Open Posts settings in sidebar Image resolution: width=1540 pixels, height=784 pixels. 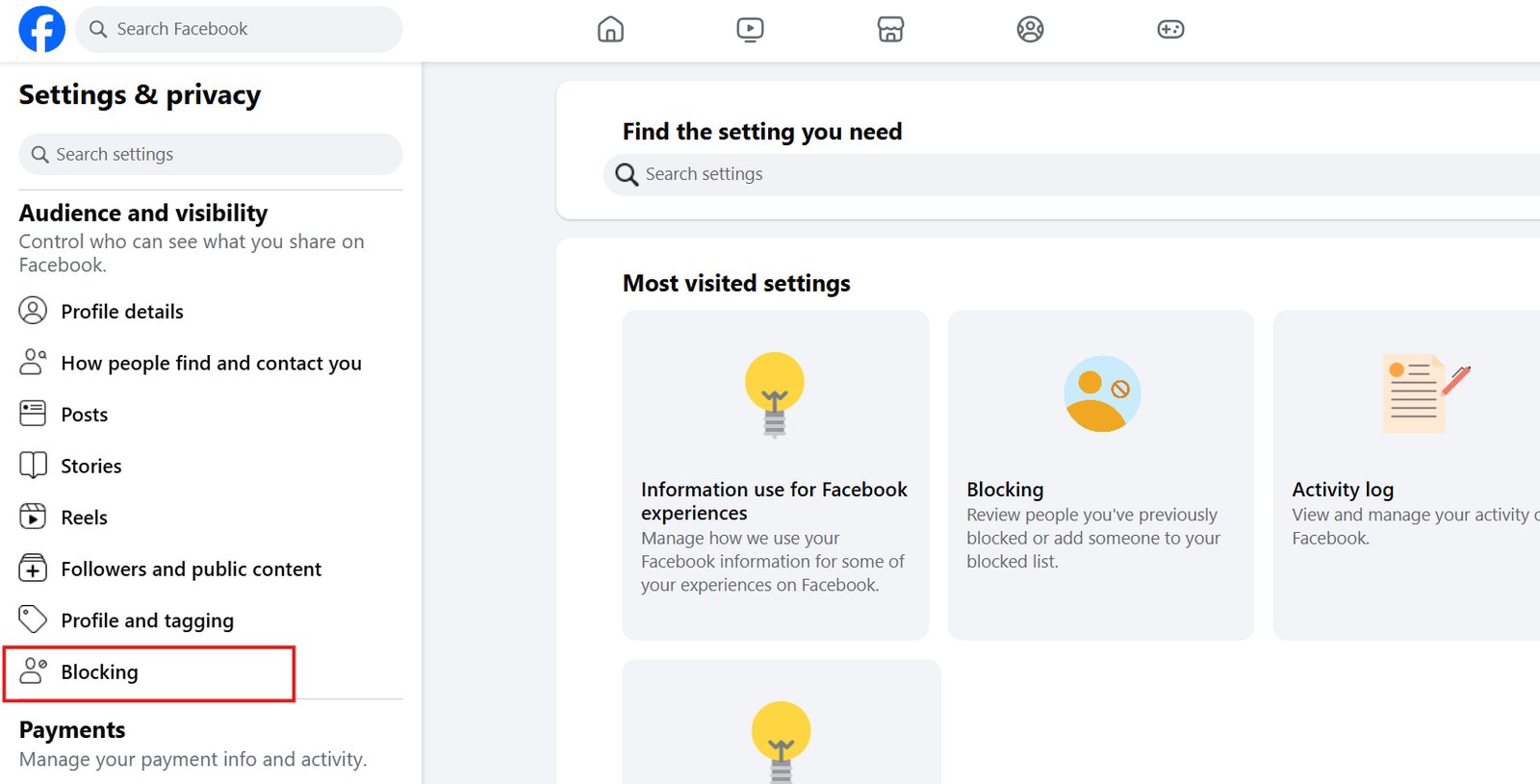coord(84,415)
